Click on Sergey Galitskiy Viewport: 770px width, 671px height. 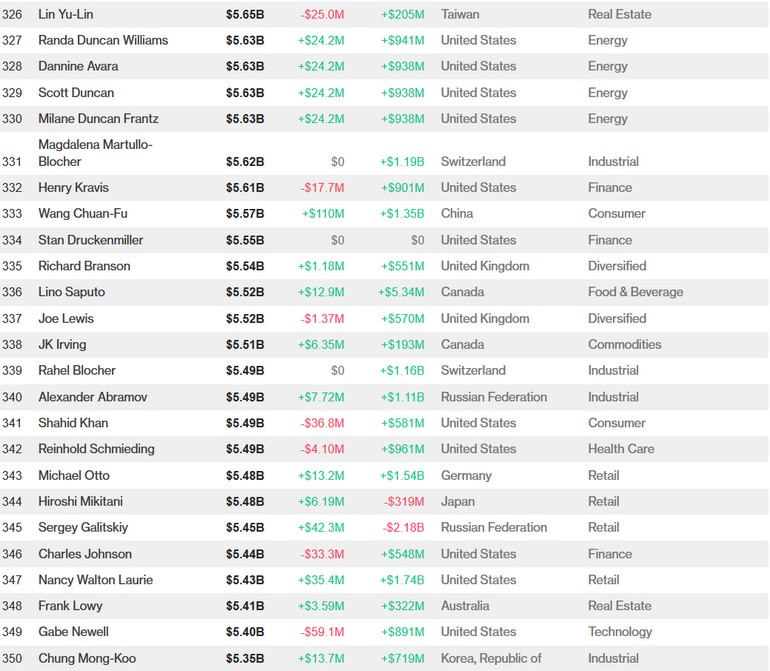[x=83, y=527]
